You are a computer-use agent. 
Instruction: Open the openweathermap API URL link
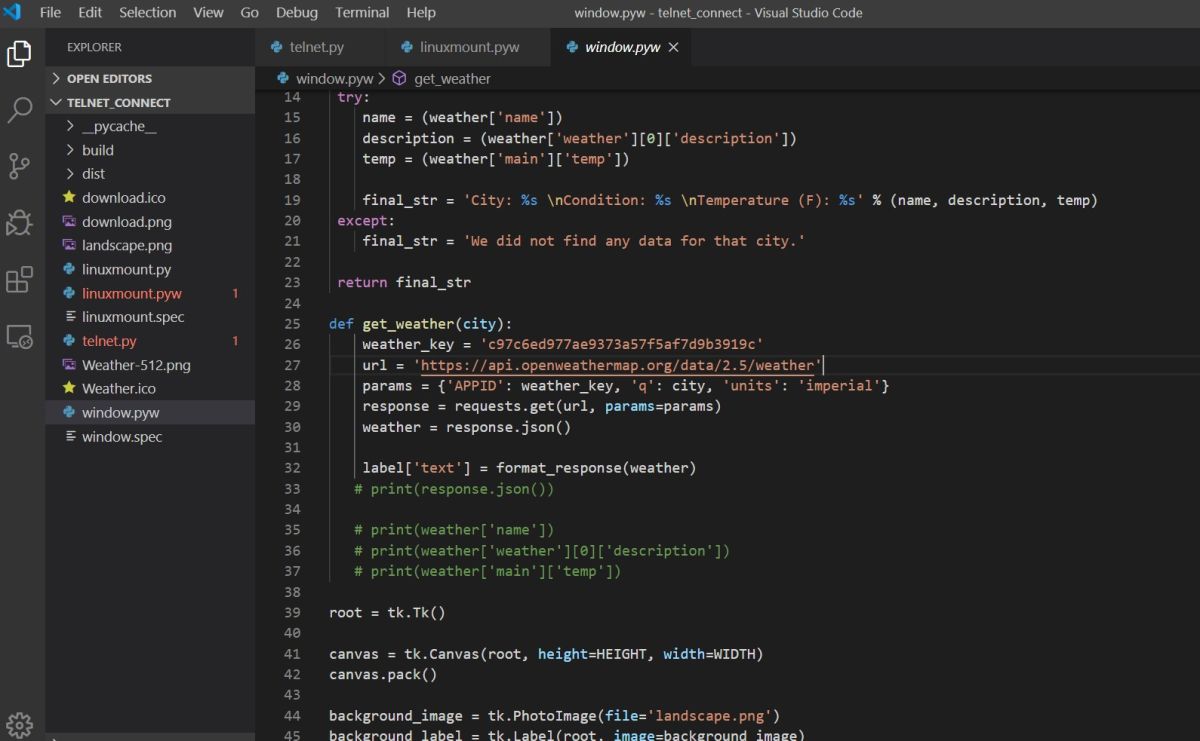tap(618, 365)
